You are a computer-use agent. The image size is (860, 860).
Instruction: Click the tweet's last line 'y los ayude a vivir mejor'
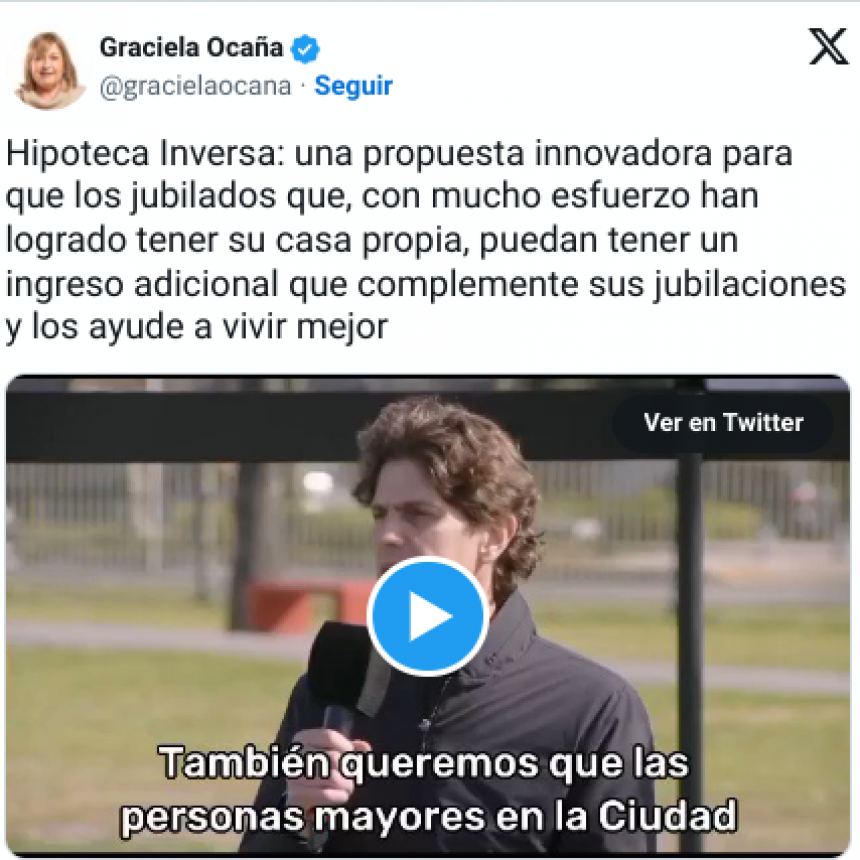coord(197,326)
